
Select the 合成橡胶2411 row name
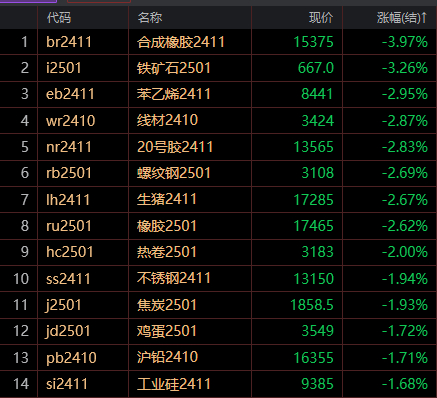click(181, 42)
